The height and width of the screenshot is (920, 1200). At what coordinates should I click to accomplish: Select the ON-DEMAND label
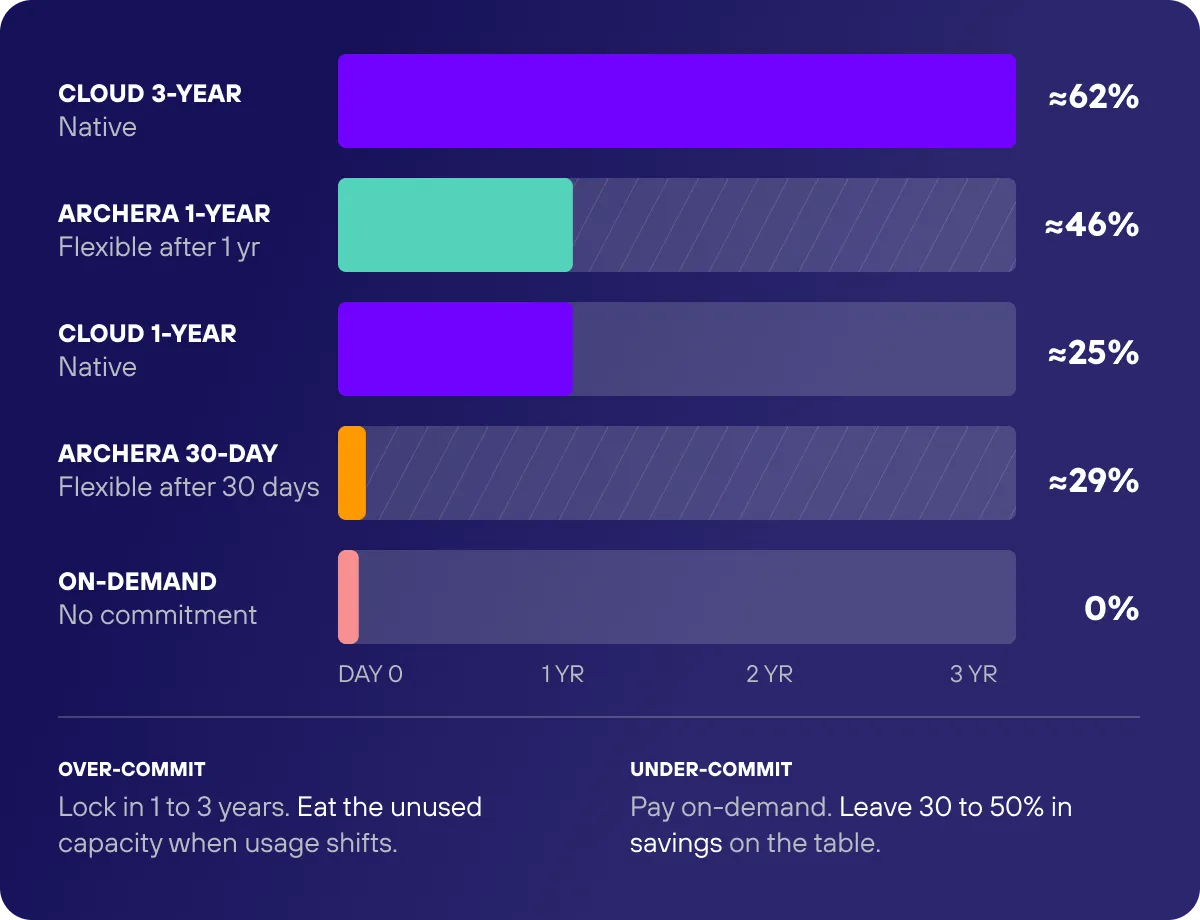tap(138, 582)
